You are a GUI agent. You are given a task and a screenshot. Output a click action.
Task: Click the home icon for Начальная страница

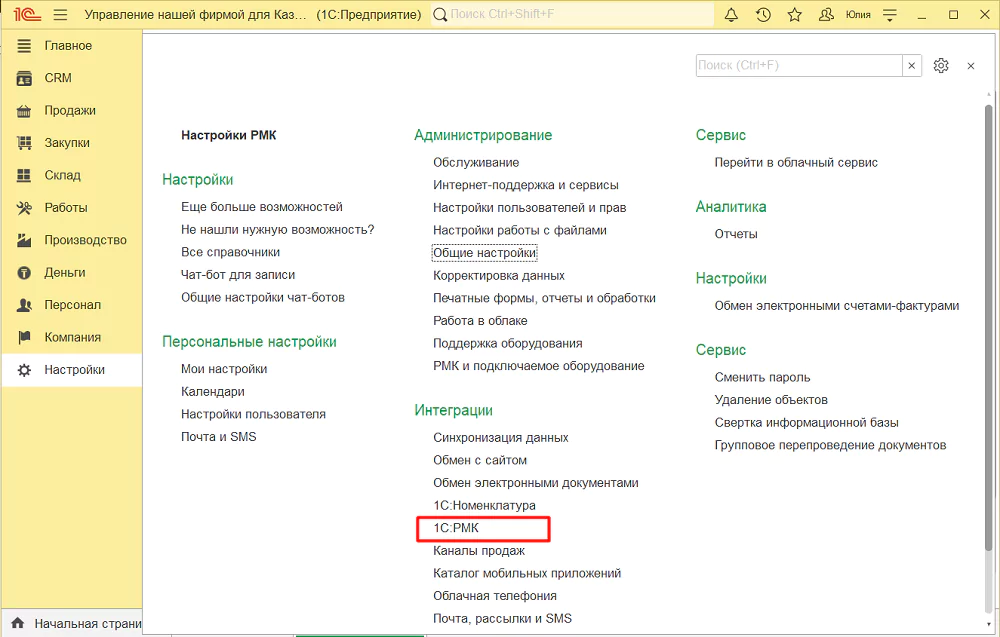coord(18,623)
